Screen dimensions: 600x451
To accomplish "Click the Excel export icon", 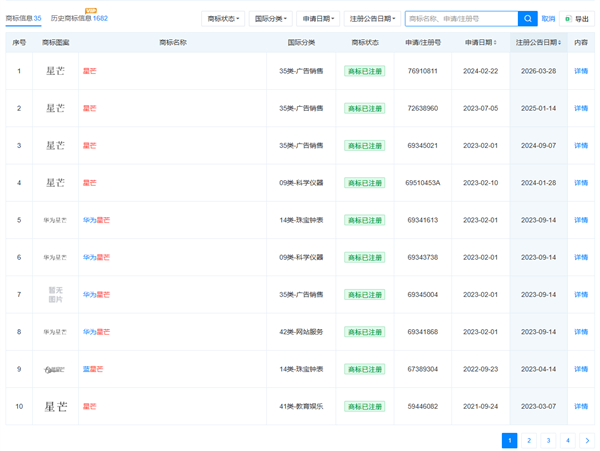I will 568,19.
